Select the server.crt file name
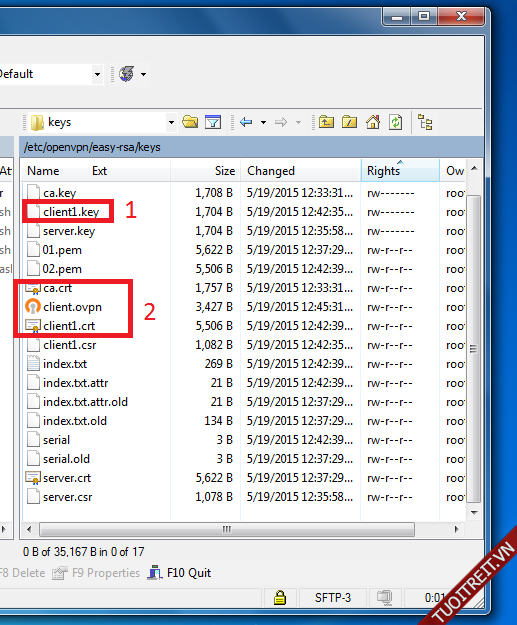Image resolution: width=517 pixels, height=625 pixels. [67, 478]
